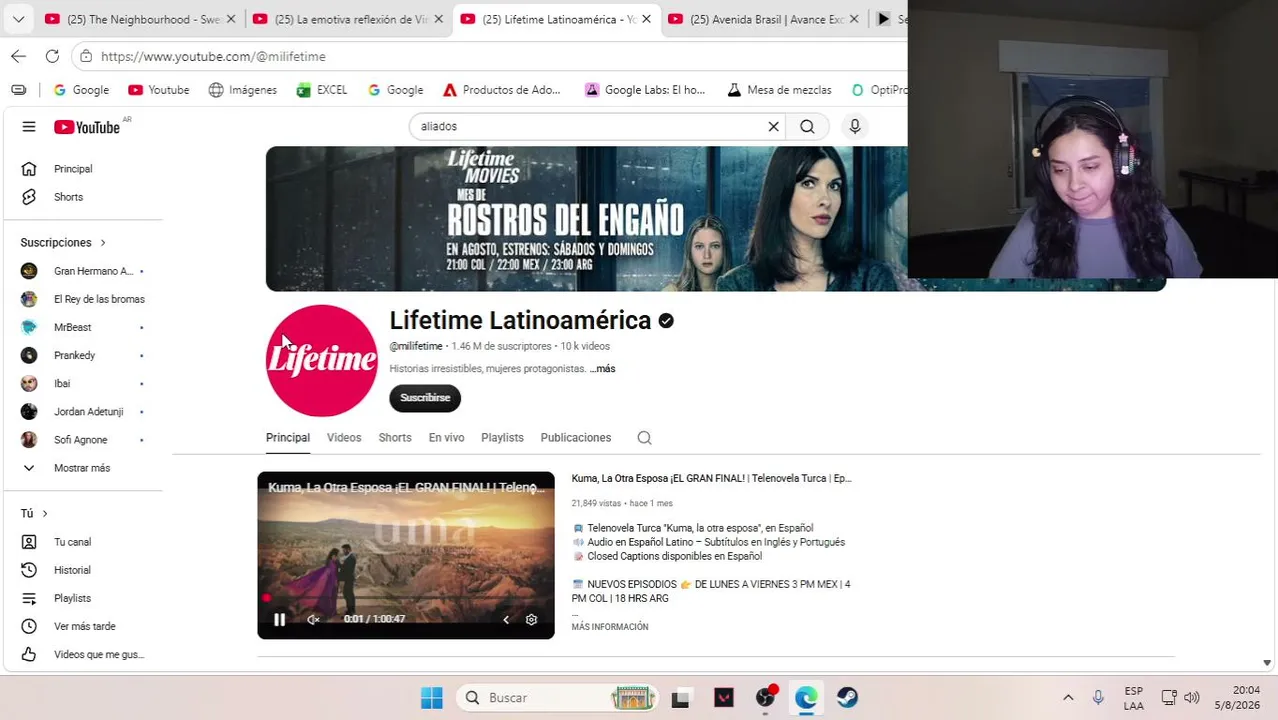Click the site info icon in address bar
The height and width of the screenshot is (720, 1278).
(86, 57)
